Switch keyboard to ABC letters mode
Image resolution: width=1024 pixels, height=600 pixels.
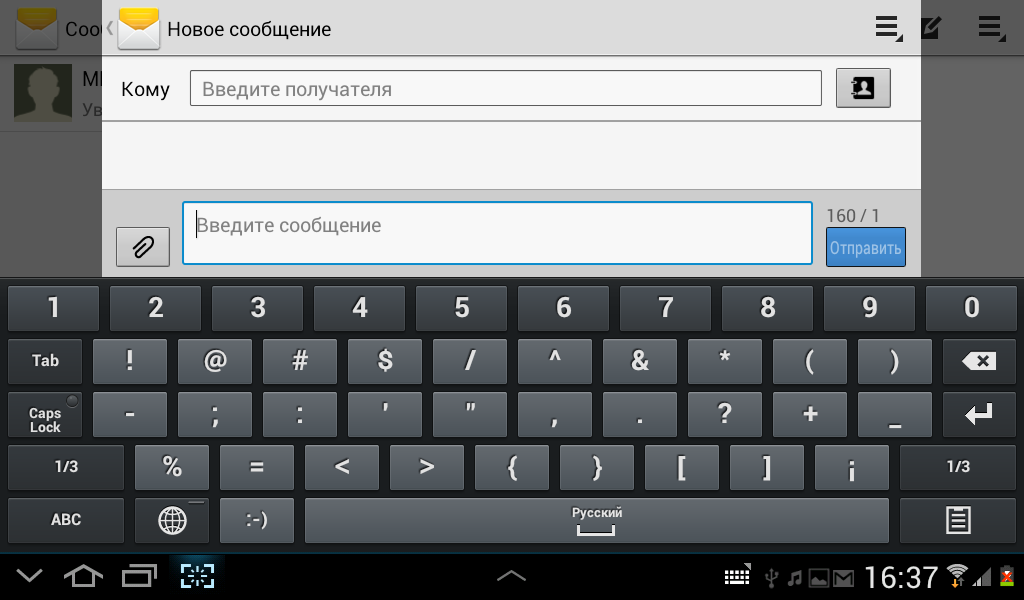click(x=66, y=520)
